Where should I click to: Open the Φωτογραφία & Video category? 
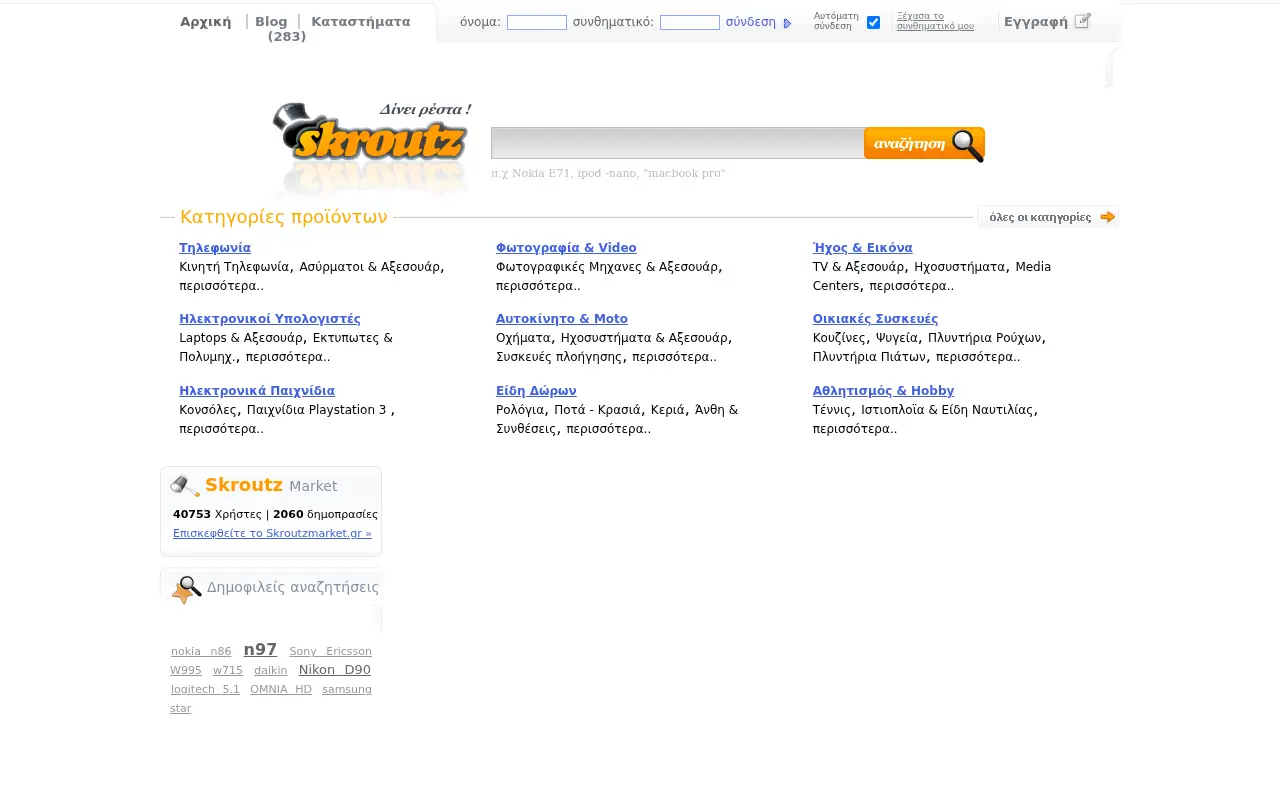click(x=566, y=248)
